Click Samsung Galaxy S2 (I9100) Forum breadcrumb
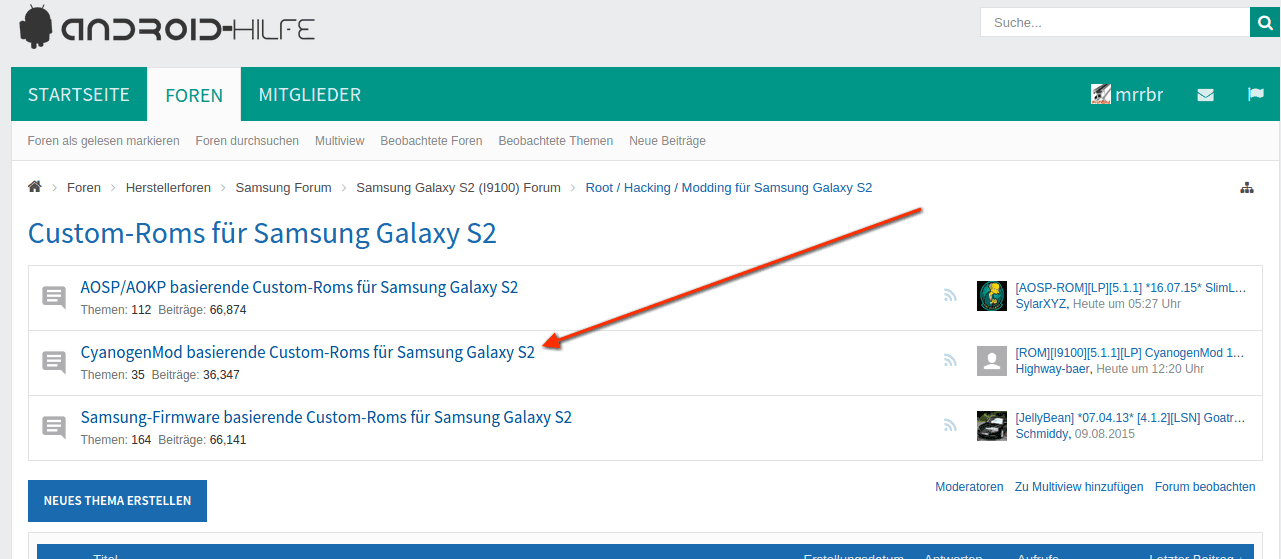Viewport: 1281px width, 559px height. pos(458,188)
